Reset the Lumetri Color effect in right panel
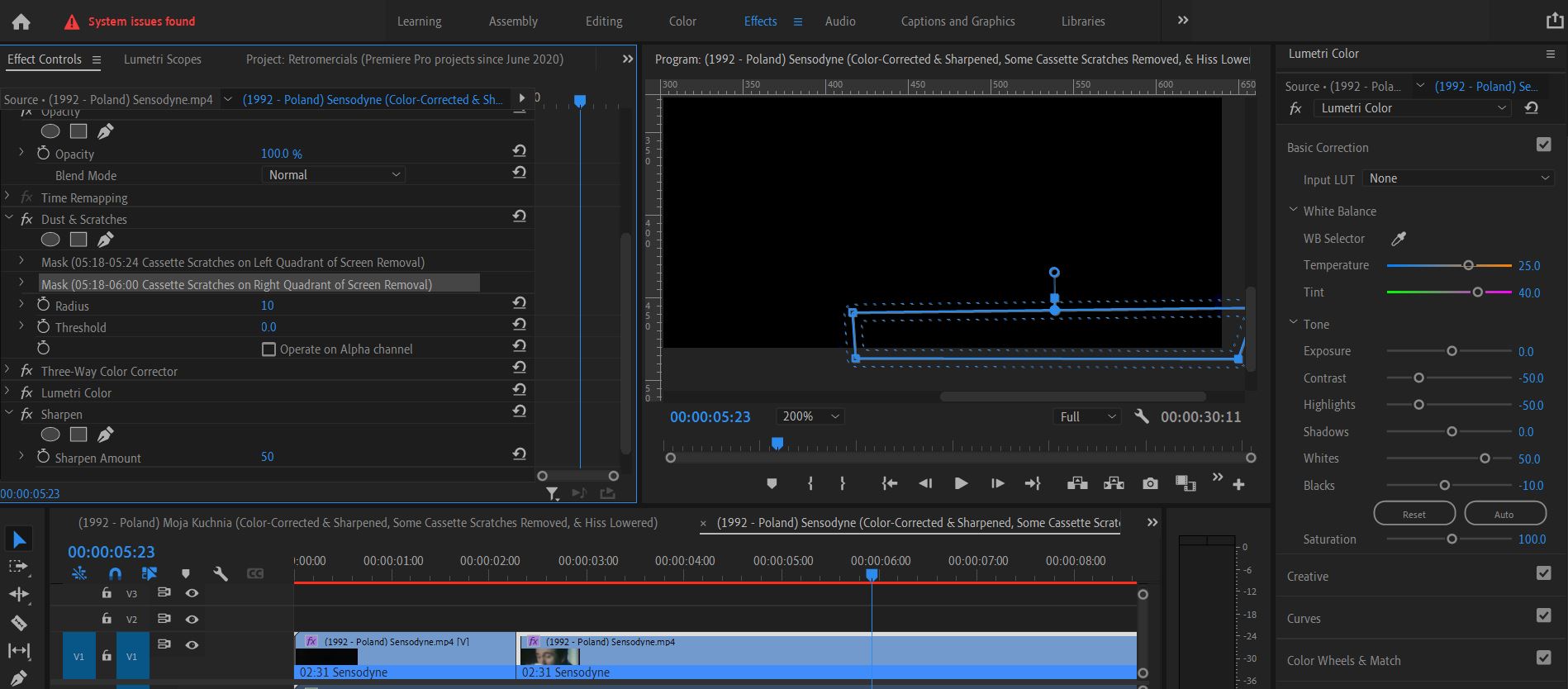Viewport: 1568px width, 689px height. pyautogui.click(x=1532, y=108)
